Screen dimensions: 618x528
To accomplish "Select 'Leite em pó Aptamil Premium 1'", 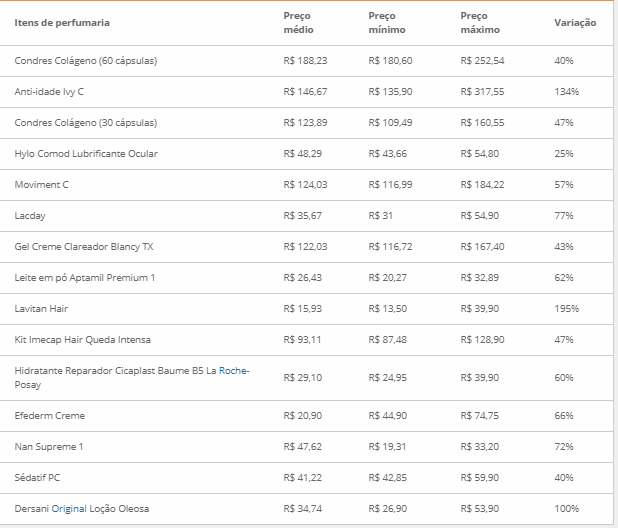I will (x=85, y=278).
